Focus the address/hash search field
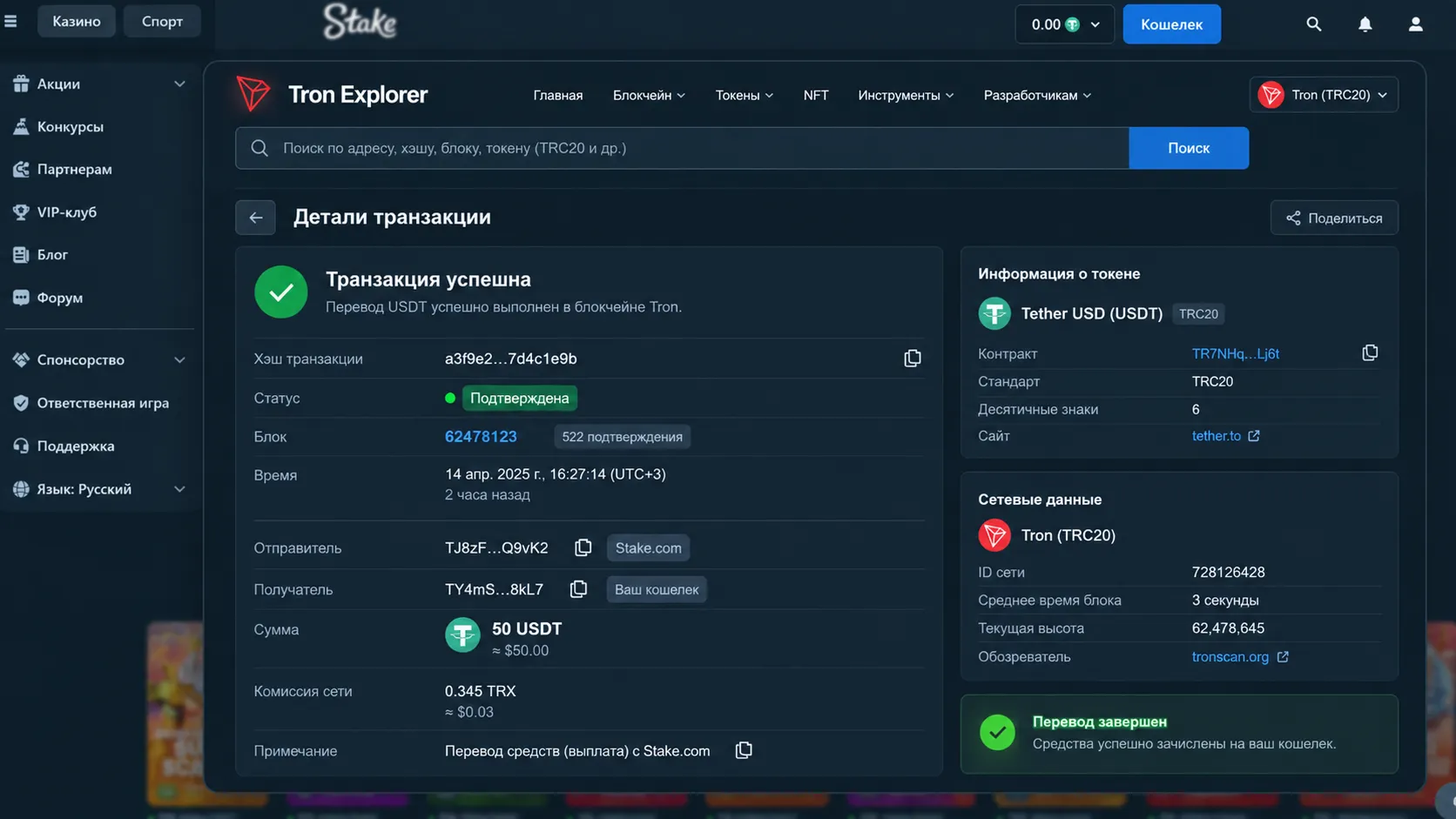The width and height of the screenshot is (1456, 819). [682, 148]
